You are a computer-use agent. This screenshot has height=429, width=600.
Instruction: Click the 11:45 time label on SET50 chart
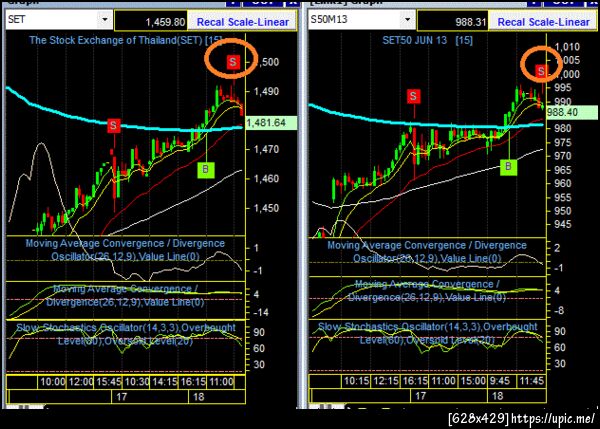tap(532, 381)
